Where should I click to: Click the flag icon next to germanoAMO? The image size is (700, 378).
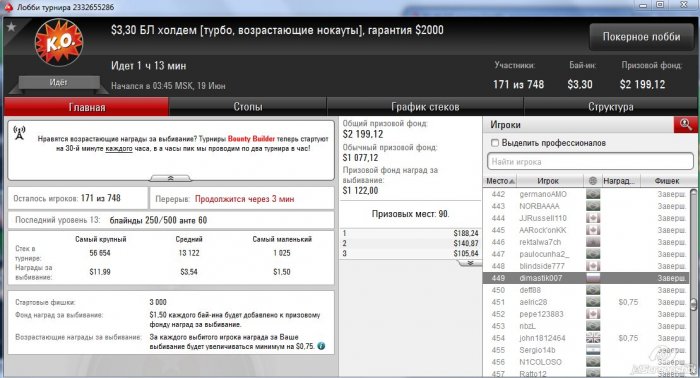(593, 194)
